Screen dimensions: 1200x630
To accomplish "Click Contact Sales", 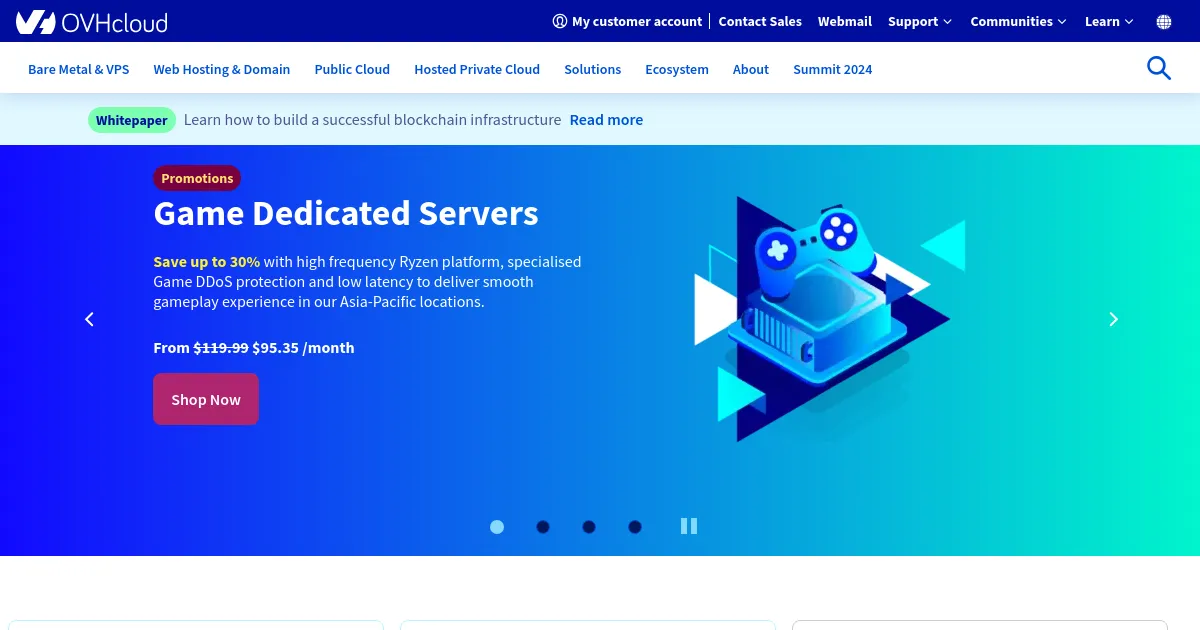I will (x=760, y=21).
